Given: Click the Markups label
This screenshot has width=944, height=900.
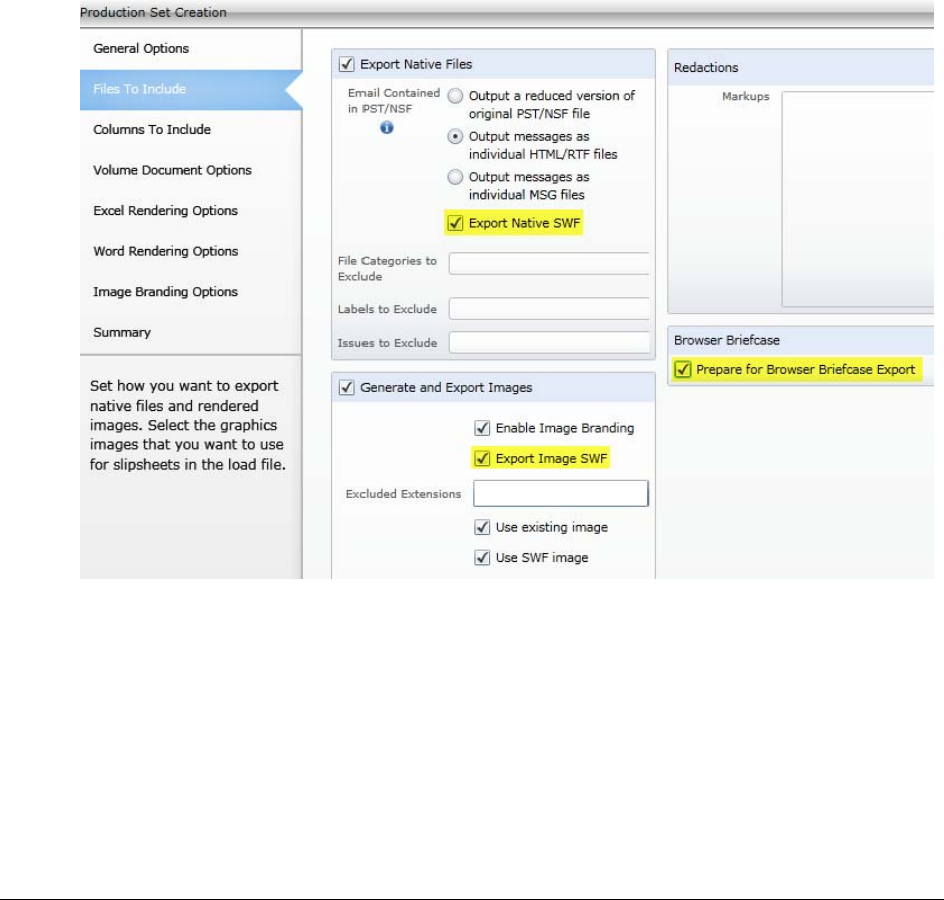Looking at the screenshot, I should (745, 96).
